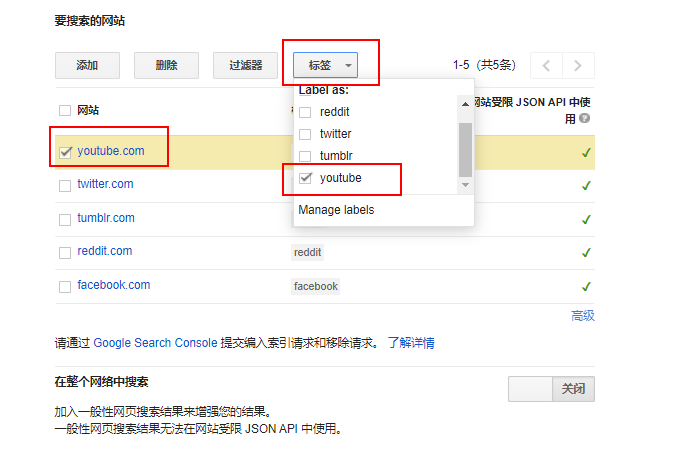Image resolution: width=698 pixels, height=453 pixels.
Task: Go to previous page of sites
Action: tap(547, 66)
